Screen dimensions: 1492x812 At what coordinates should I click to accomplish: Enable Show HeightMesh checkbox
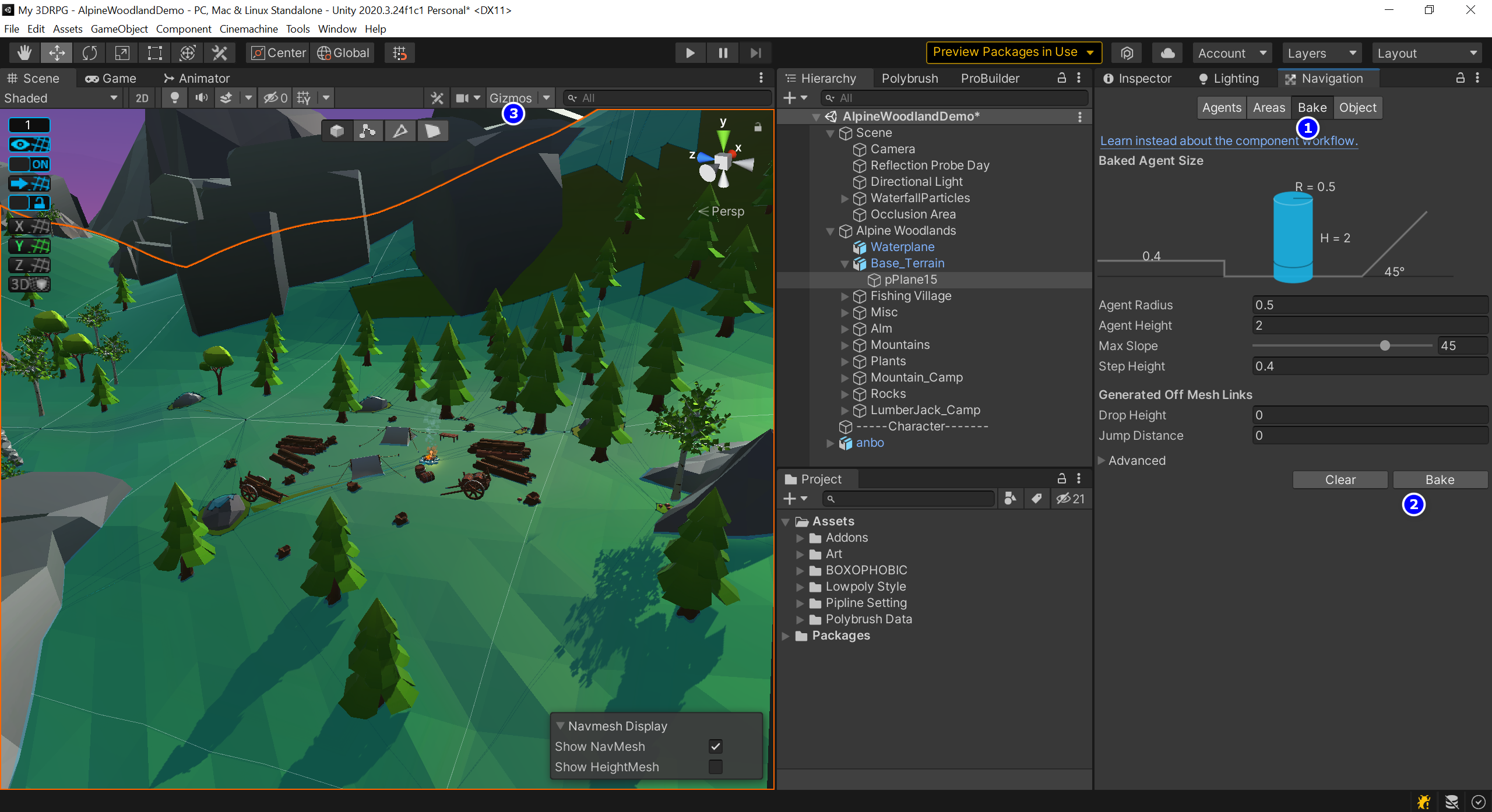(x=716, y=767)
